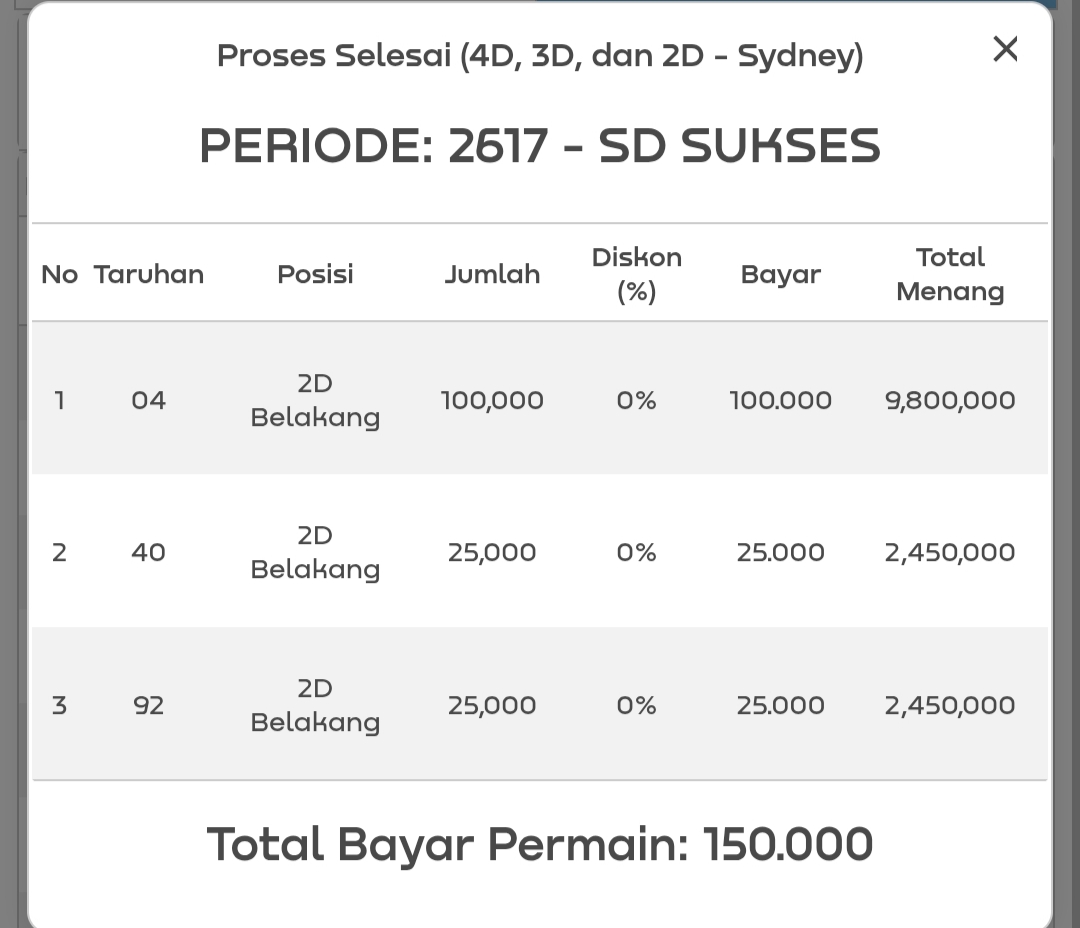Click the 2,450,000 winnings for bet 92
This screenshot has height=928, width=1080.
[950, 705]
